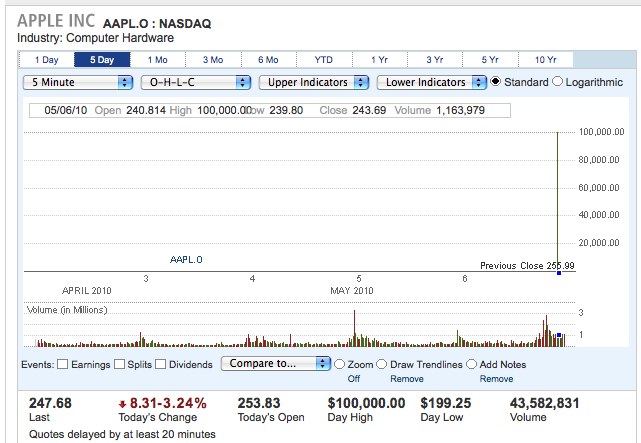Screen dimensions: 641x443
Task: Click the 247.68 Last price
Action: 50,403
